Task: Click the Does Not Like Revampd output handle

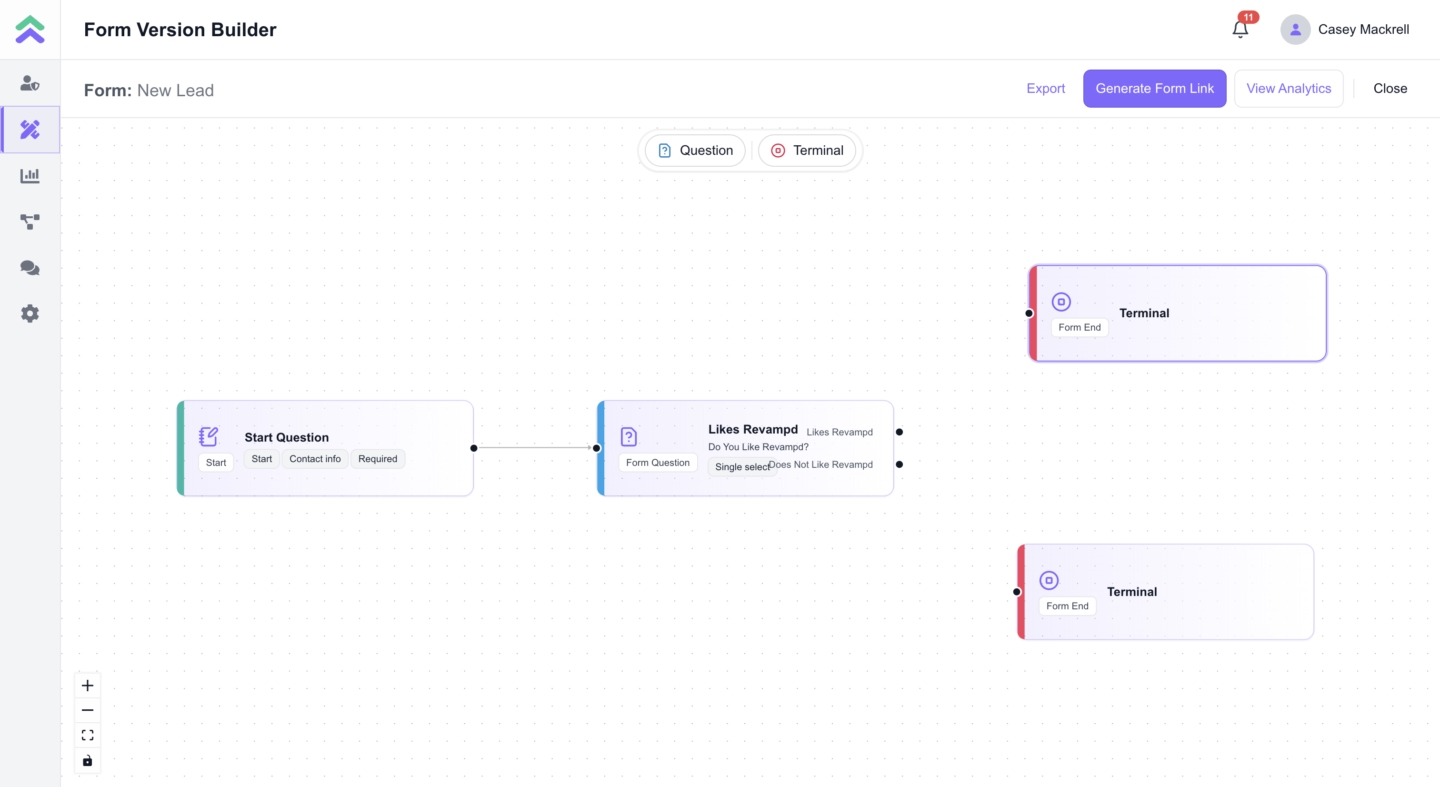Action: 899,464
